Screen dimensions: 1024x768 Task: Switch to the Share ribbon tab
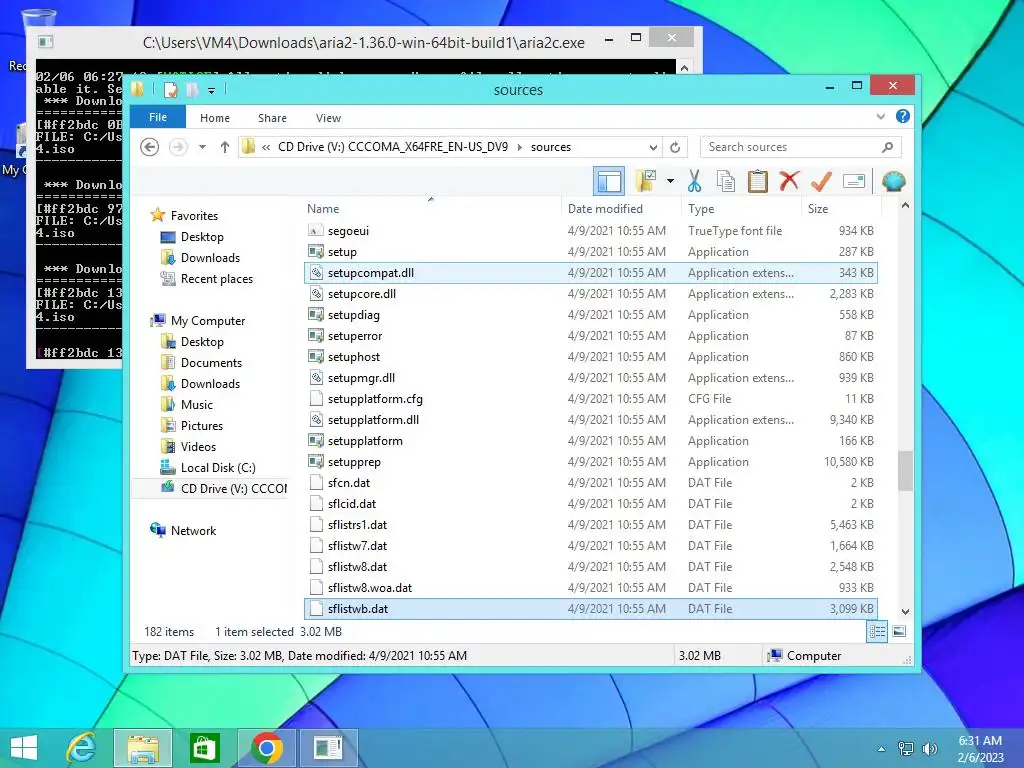coord(272,118)
